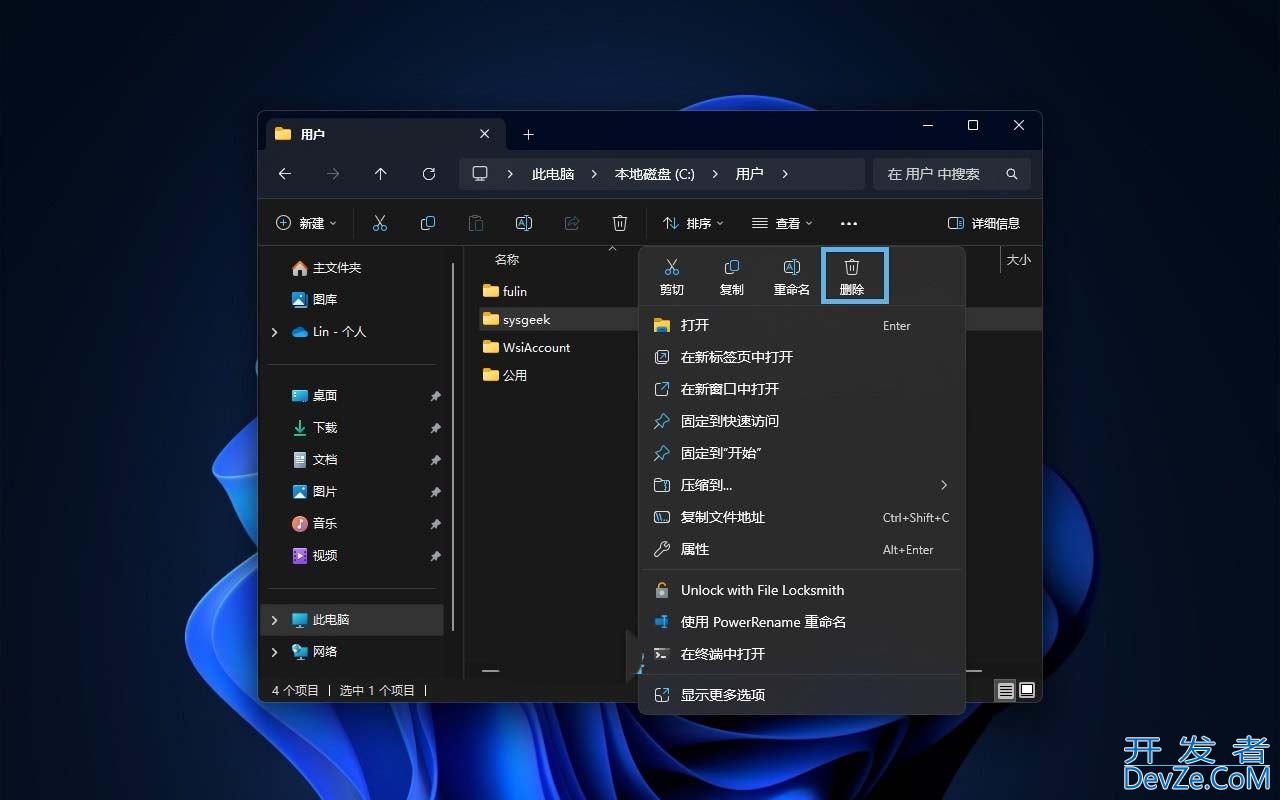Click the toolbar Cut scissors icon
The image size is (1280, 800).
coord(380,223)
